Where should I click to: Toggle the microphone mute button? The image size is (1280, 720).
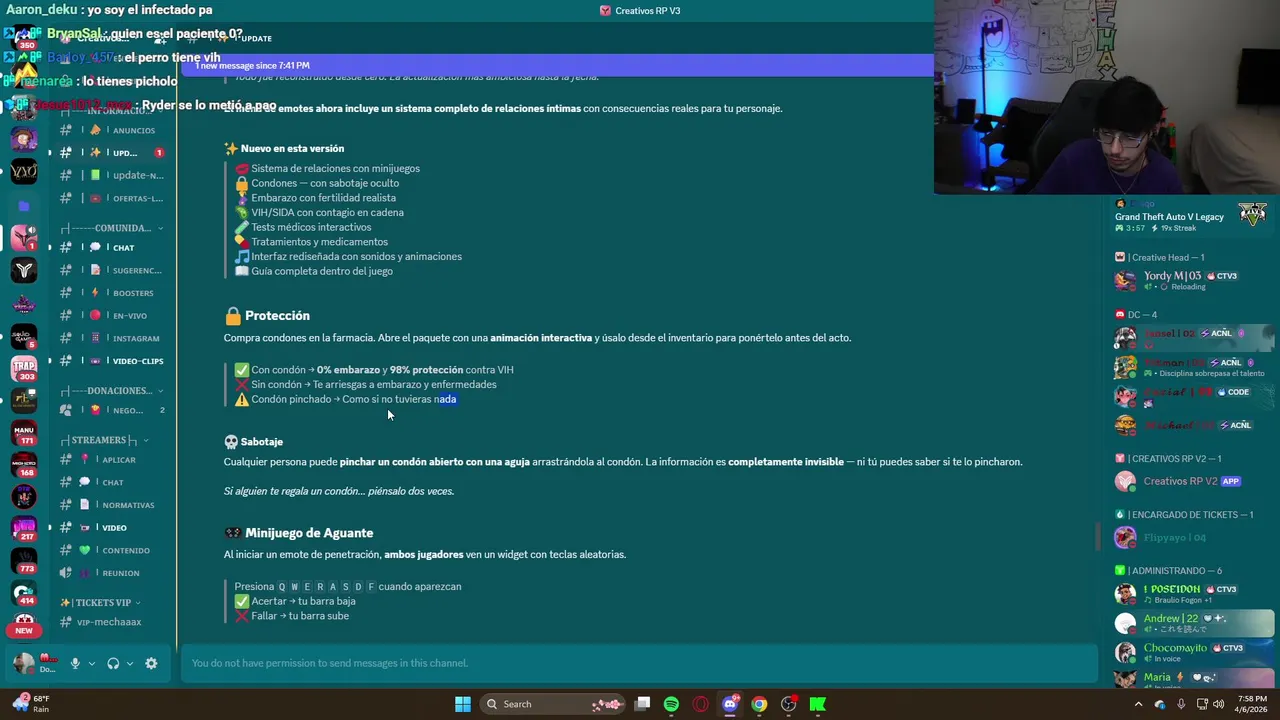75,663
